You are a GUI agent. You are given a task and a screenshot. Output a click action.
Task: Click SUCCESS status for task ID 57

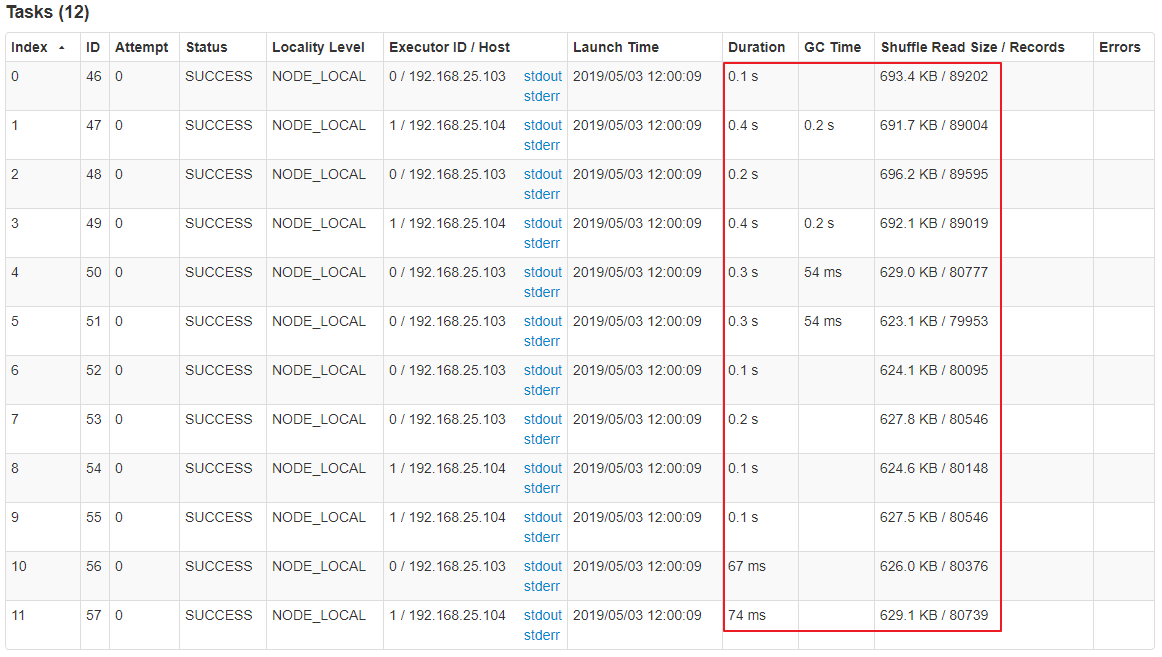point(219,615)
